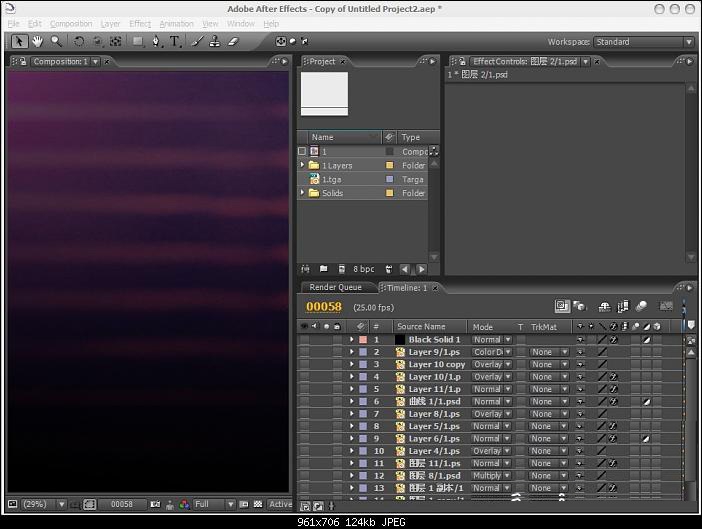Select the Hand tool
Image resolution: width=702 pixels, height=529 pixels.
pos(37,42)
